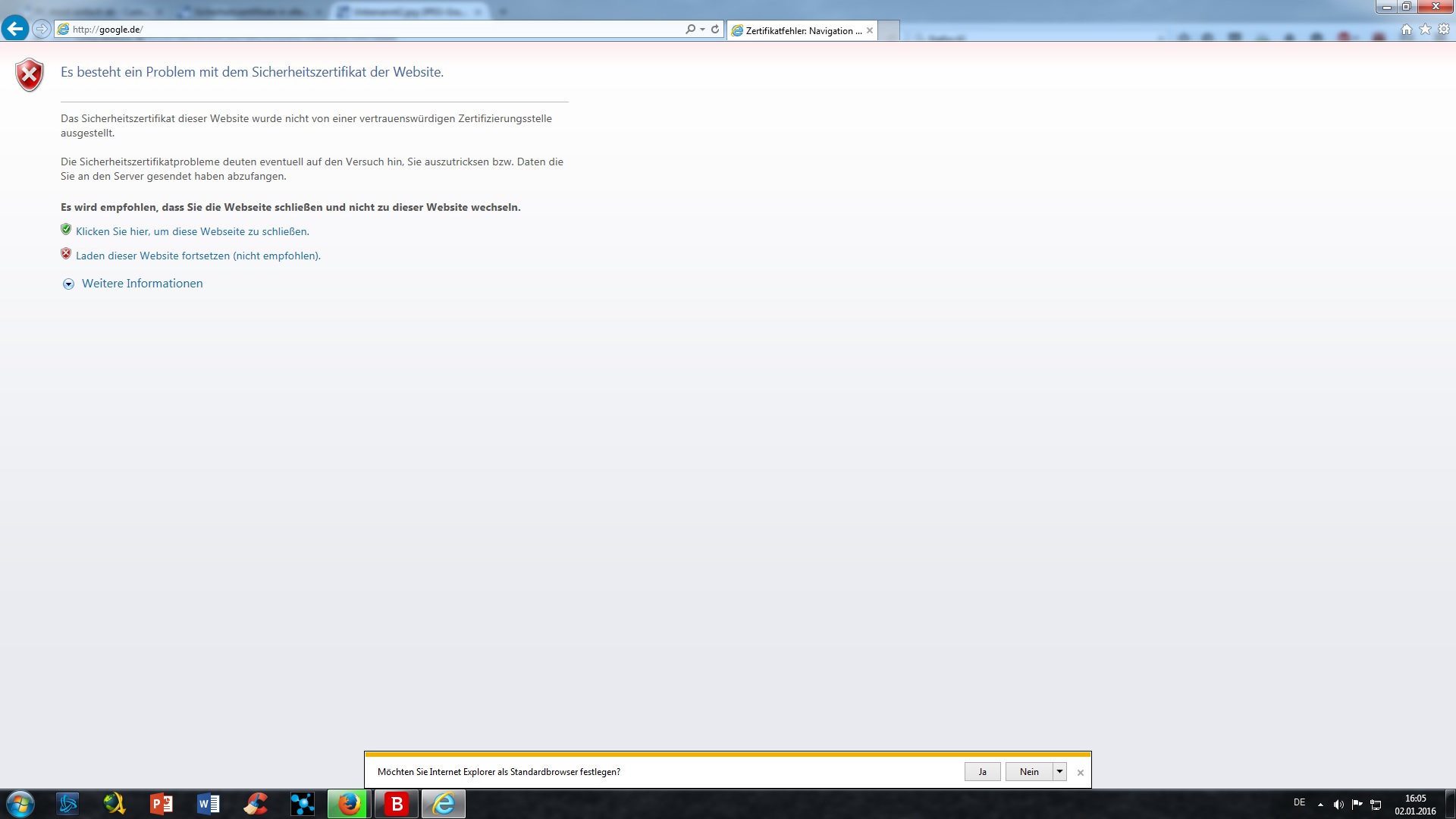Image resolution: width=1456 pixels, height=819 pixels.
Task: Click link to close this Webseite
Action: tap(192, 231)
